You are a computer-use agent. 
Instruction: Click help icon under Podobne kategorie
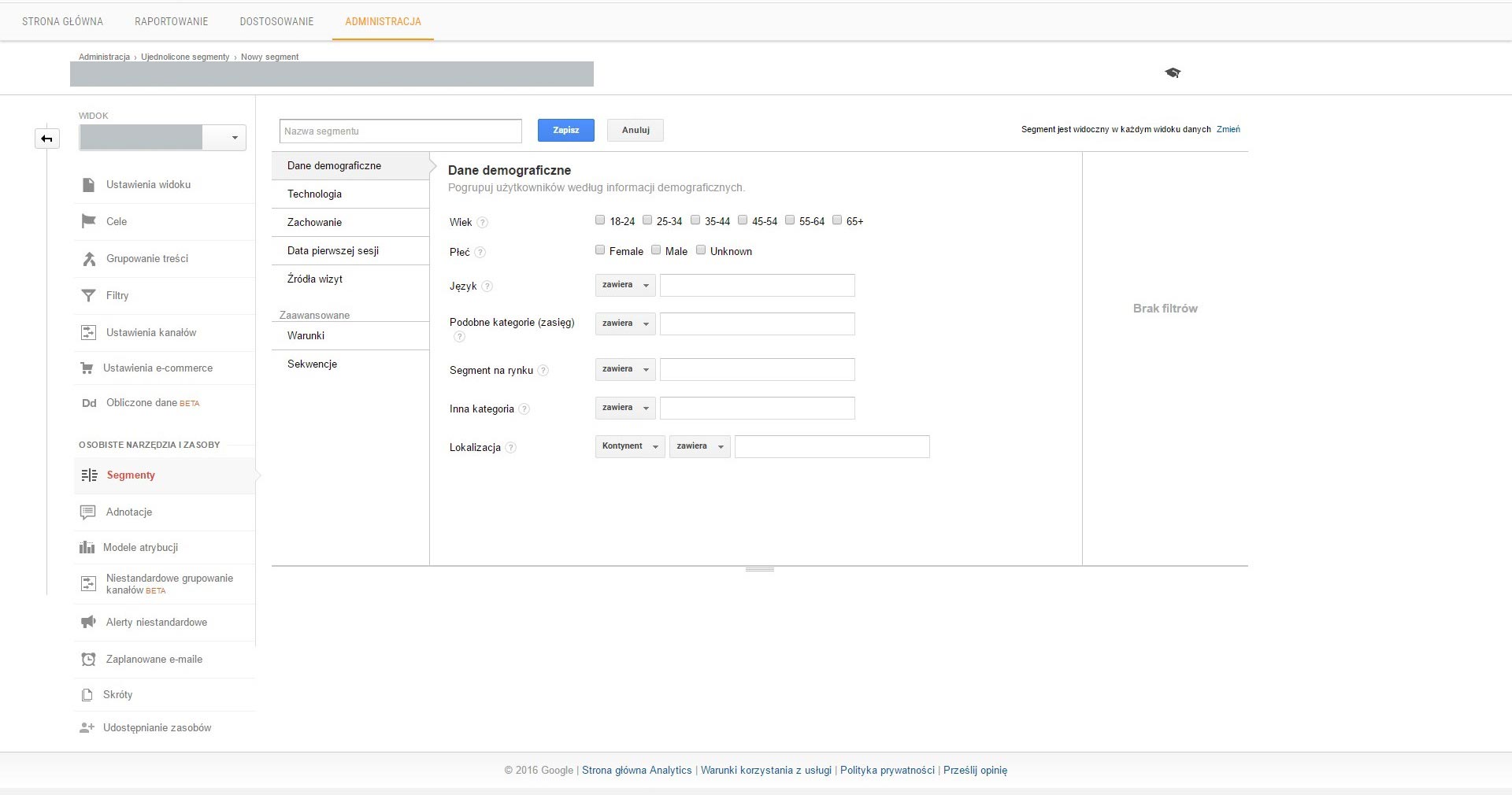click(459, 337)
